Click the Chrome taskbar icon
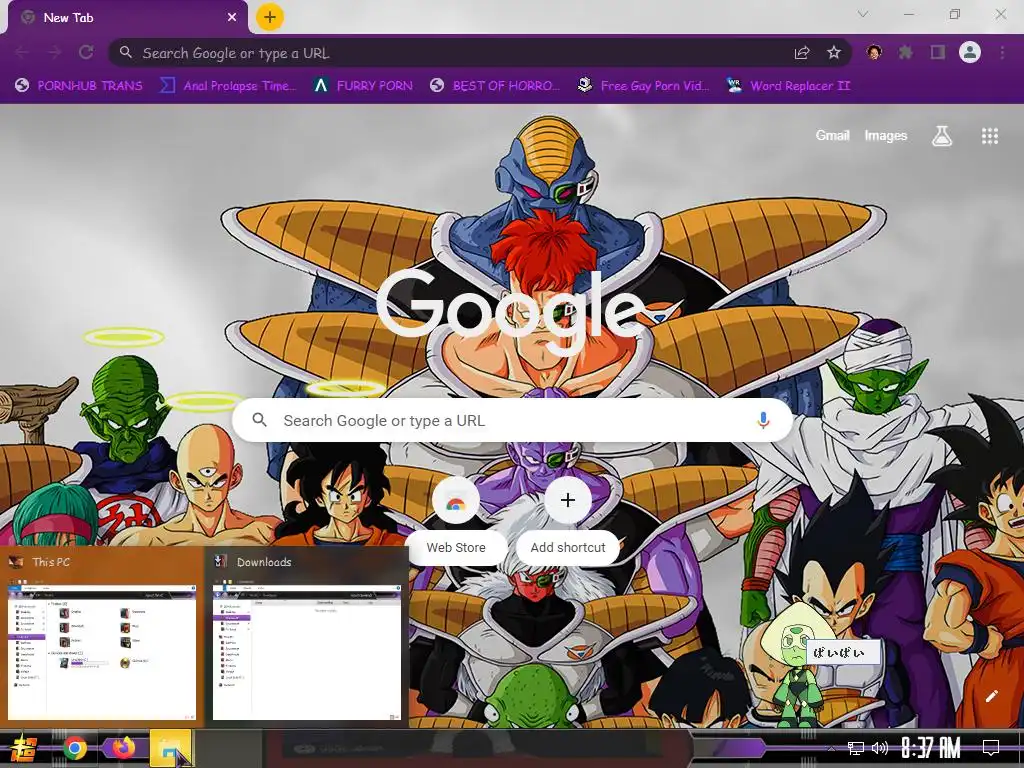The height and width of the screenshot is (768, 1024). click(75, 748)
